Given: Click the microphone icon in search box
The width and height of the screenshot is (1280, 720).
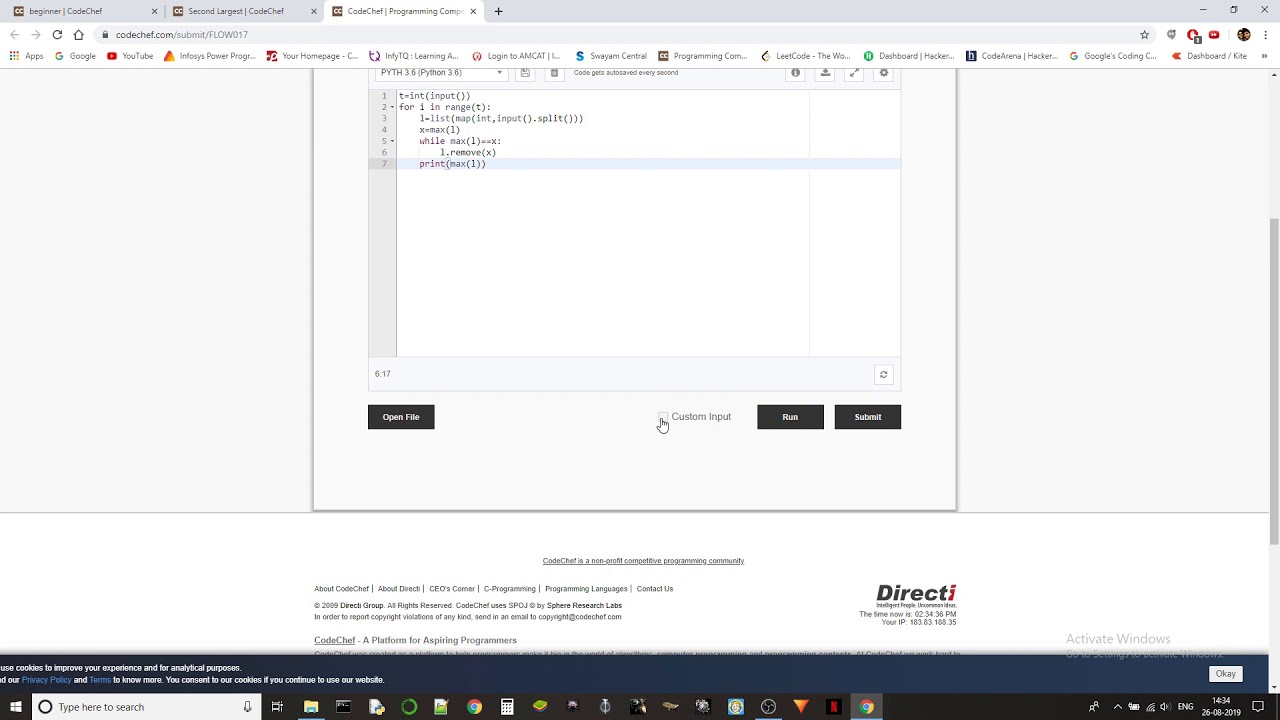Looking at the screenshot, I should click(247, 707).
